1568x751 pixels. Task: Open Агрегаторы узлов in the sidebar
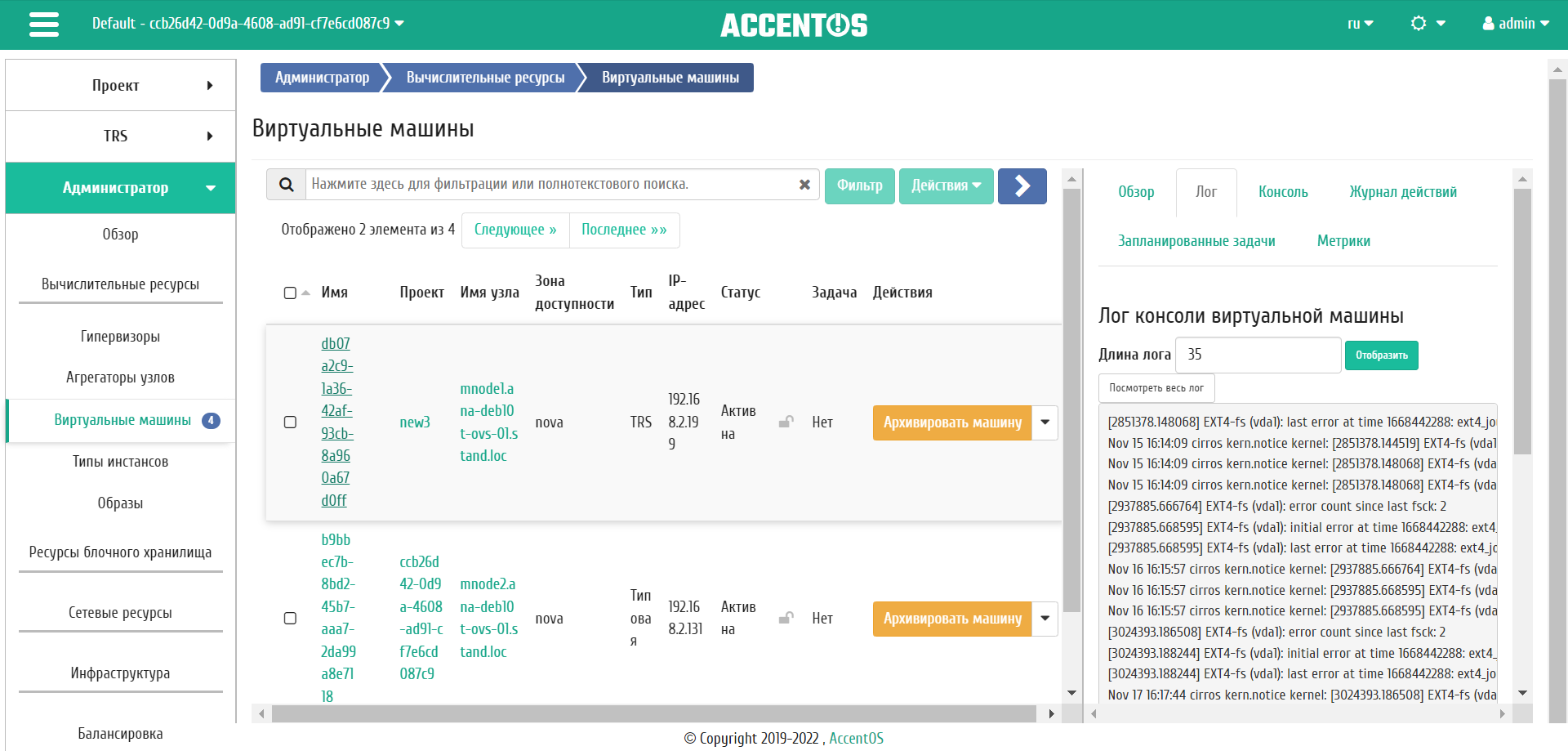point(120,378)
